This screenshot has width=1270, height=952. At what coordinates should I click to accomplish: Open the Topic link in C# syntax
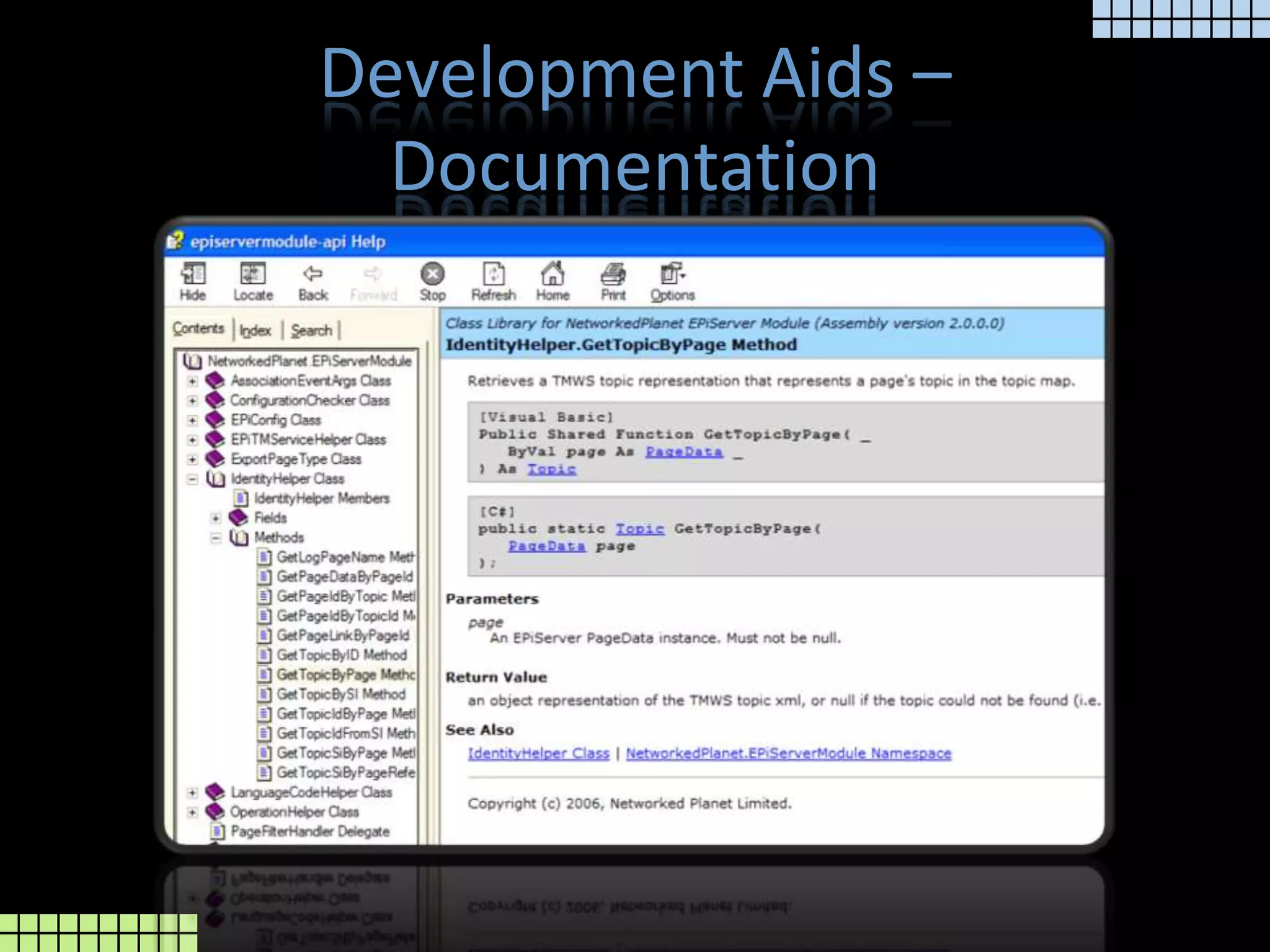pyautogui.click(x=640, y=529)
